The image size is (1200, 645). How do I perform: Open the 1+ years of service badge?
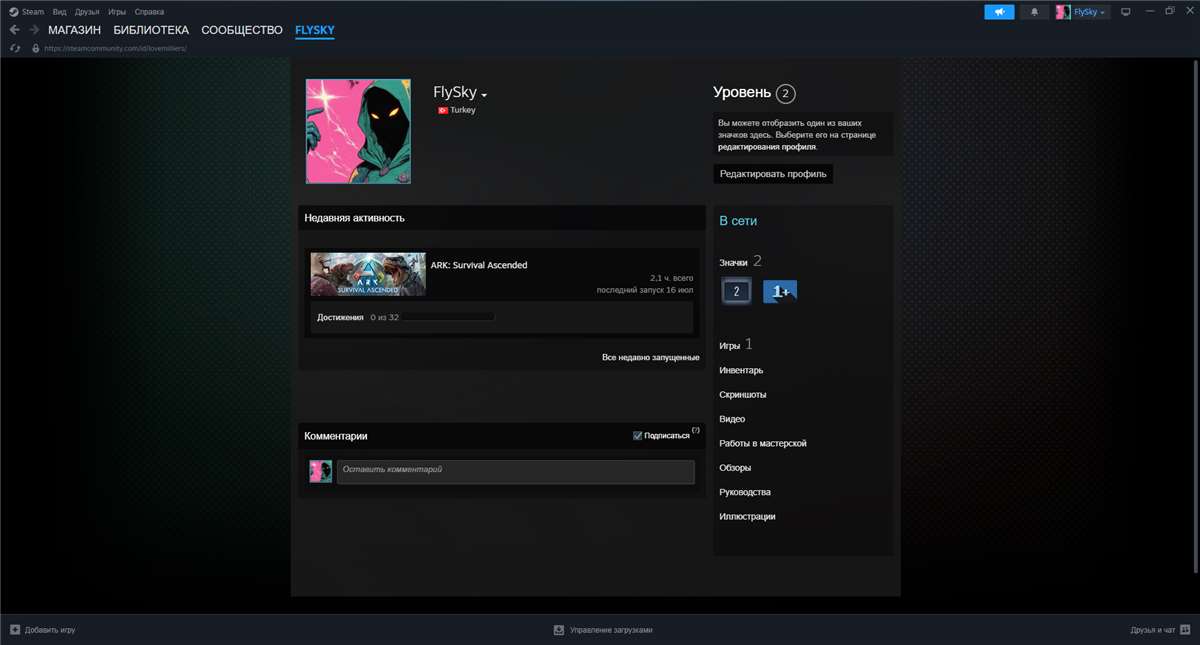[779, 291]
